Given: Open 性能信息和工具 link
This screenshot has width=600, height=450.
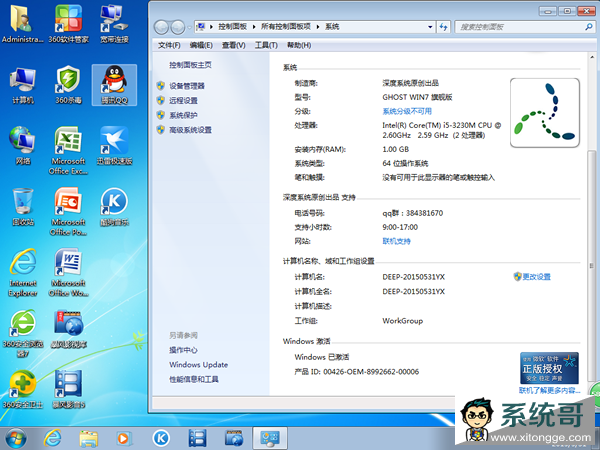Looking at the screenshot, I should pyautogui.click(x=194, y=379).
